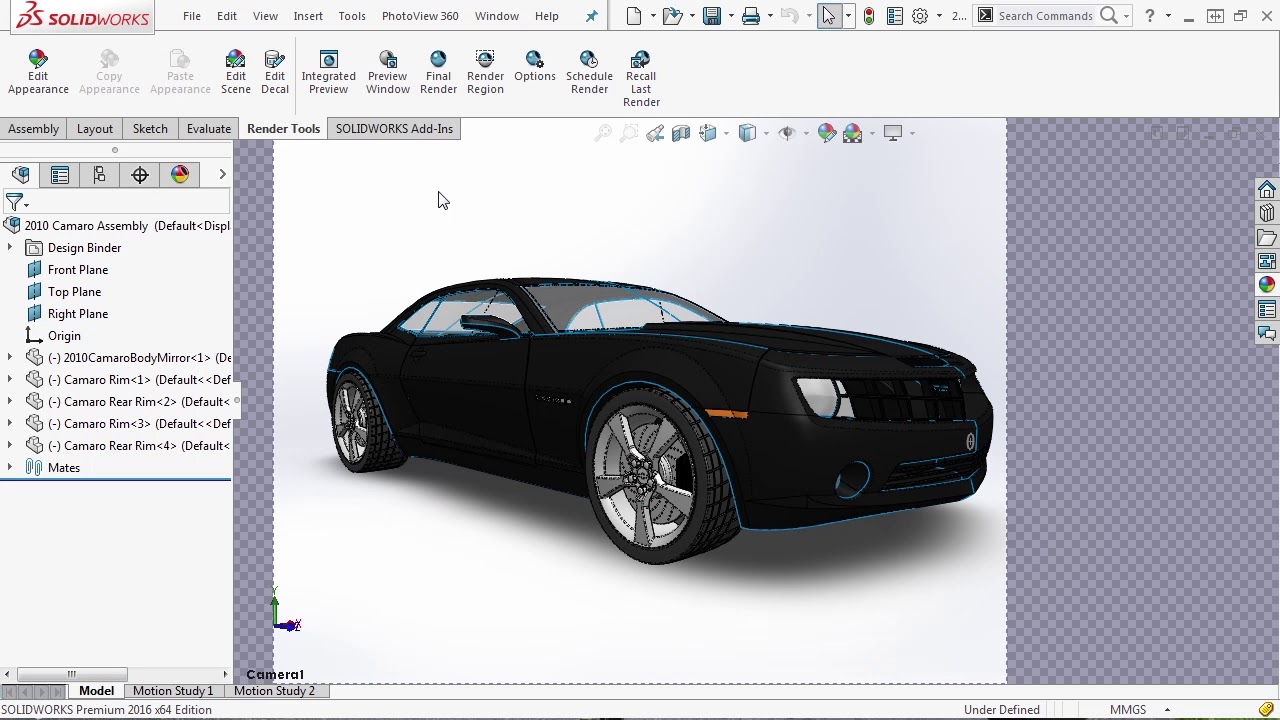1280x720 pixels.
Task: Show more manager tabs with chevron
Action: pyautogui.click(x=222, y=175)
